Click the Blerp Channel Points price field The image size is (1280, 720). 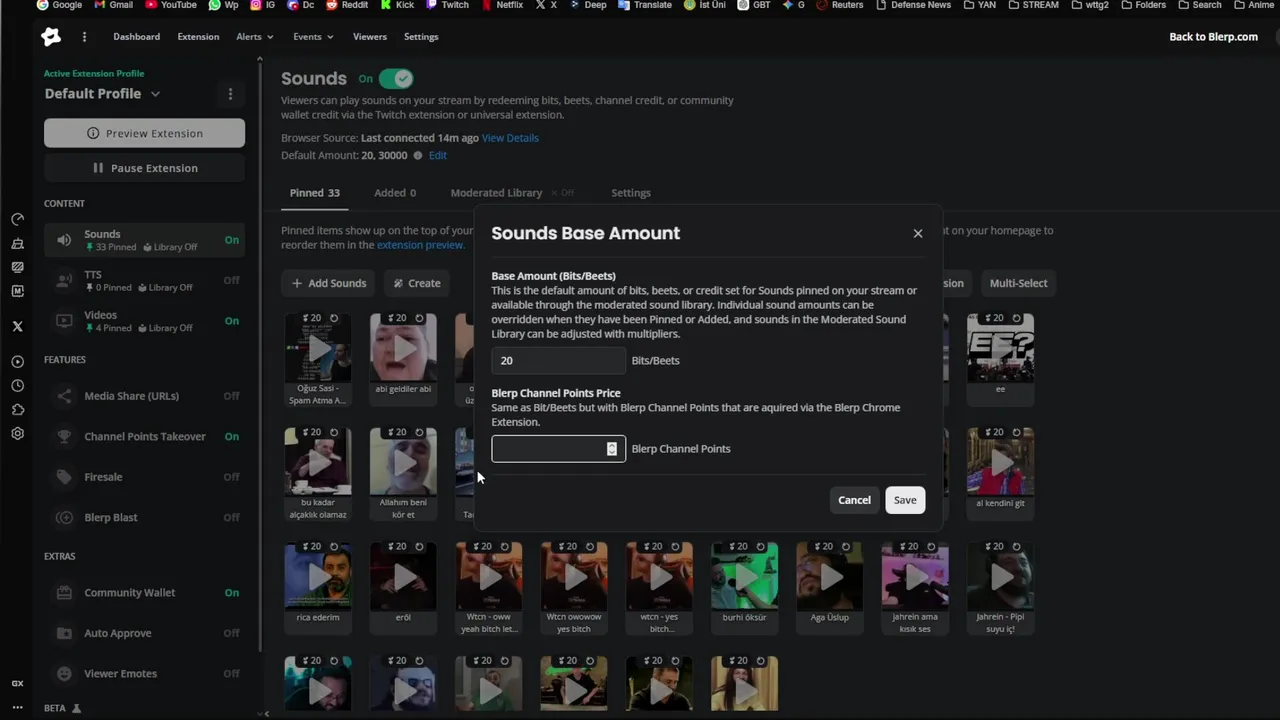pos(558,449)
